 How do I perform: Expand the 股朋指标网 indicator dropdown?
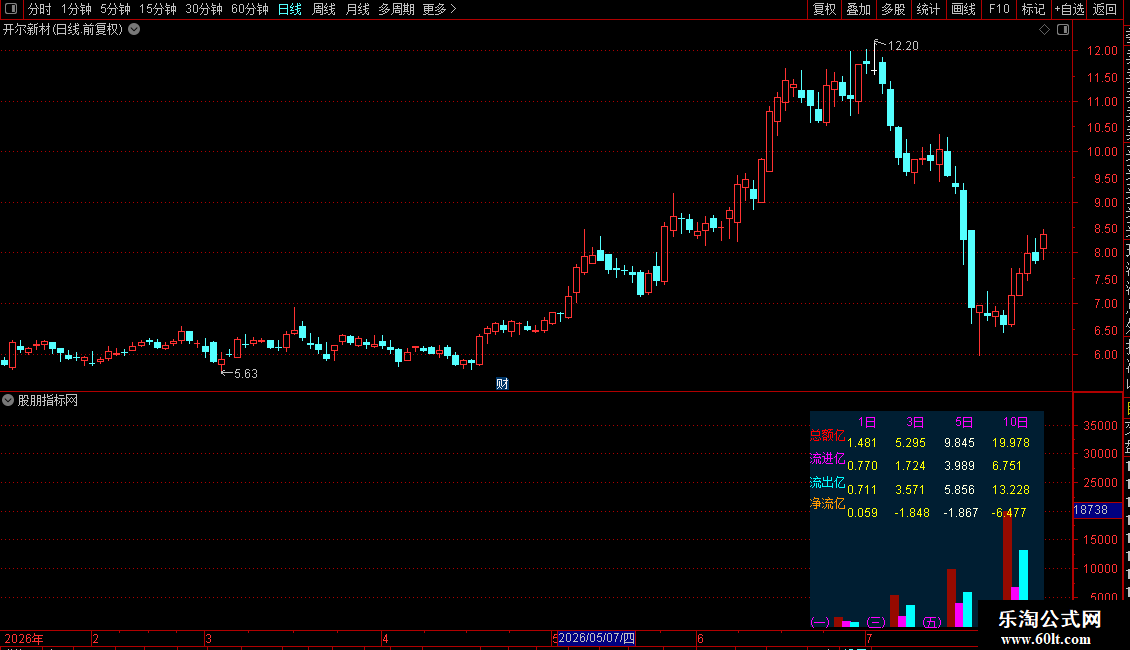[8, 400]
